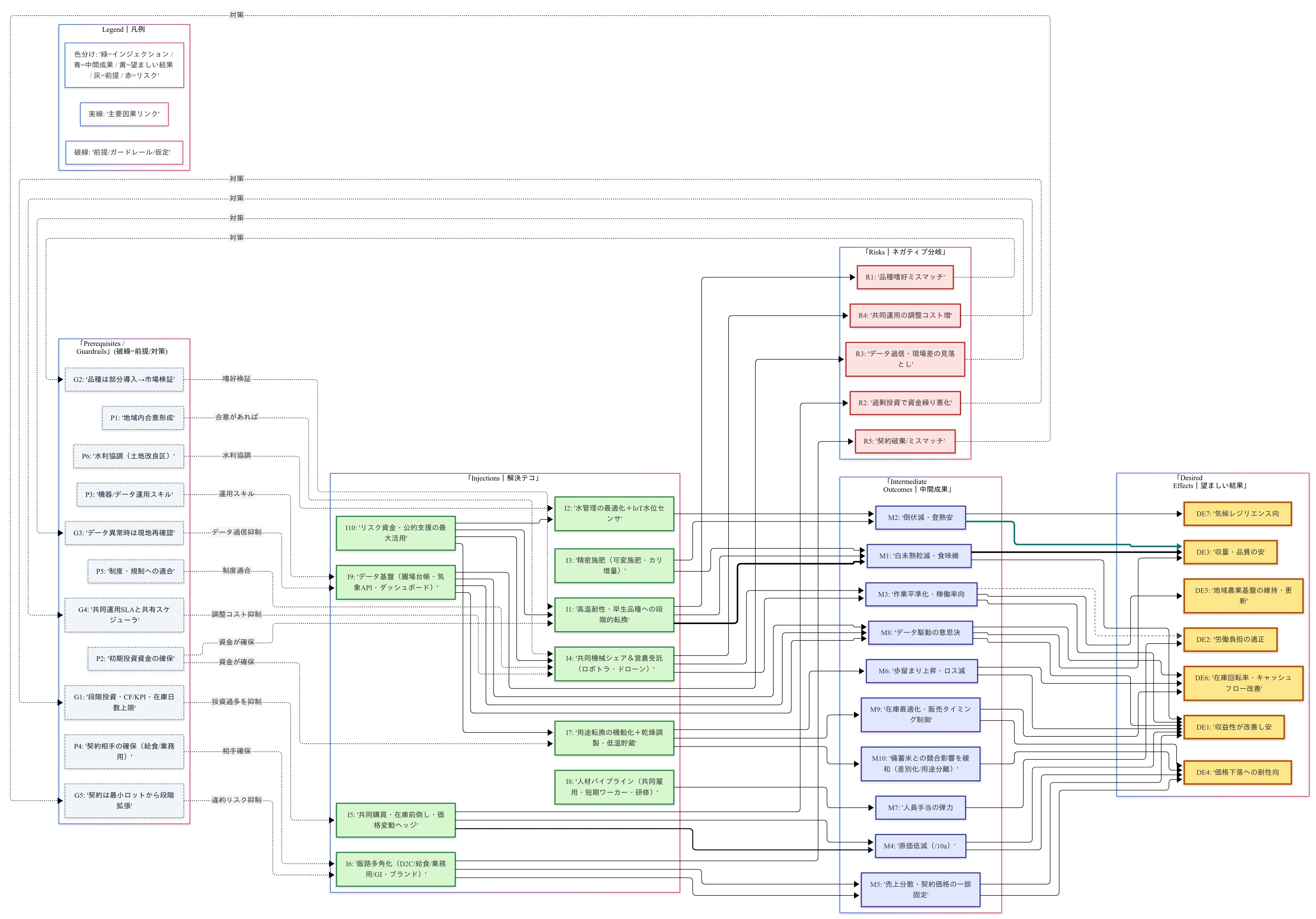Viewport: 1316px width, 919px height.
Task: Select M6 歩留まり上昇・ロス減 node
Action: 922,671
